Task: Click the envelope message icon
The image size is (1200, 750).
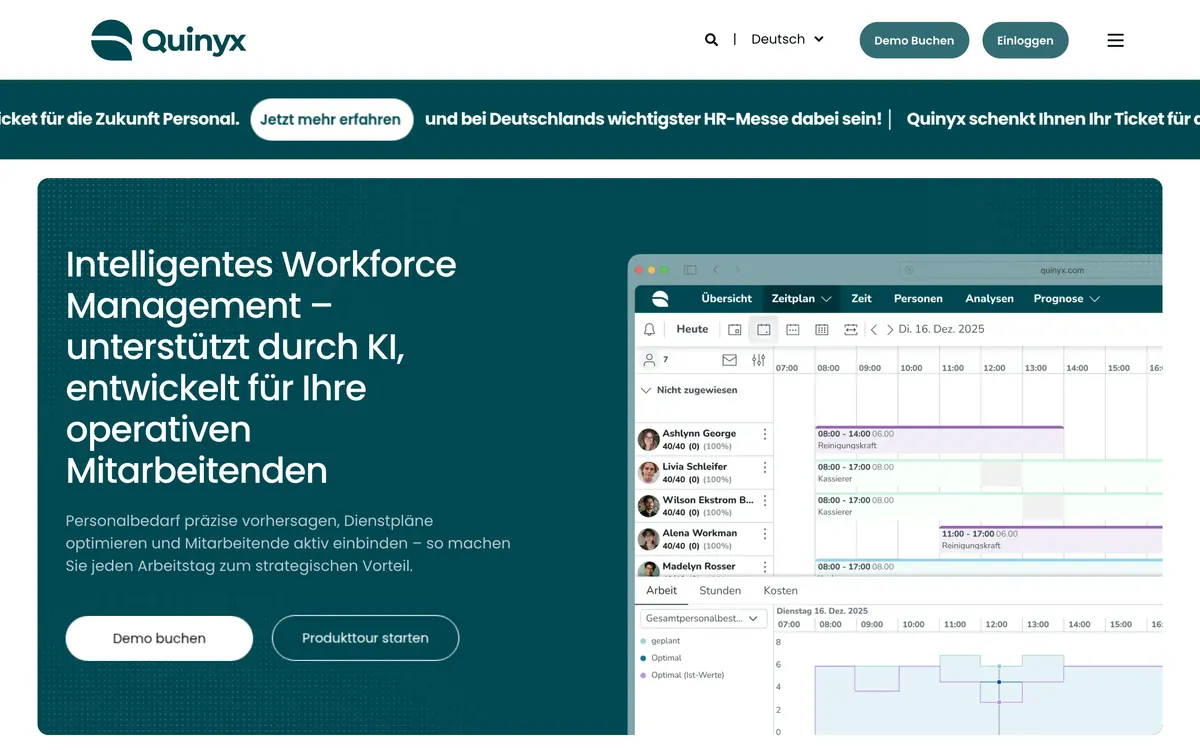Action: [729, 360]
